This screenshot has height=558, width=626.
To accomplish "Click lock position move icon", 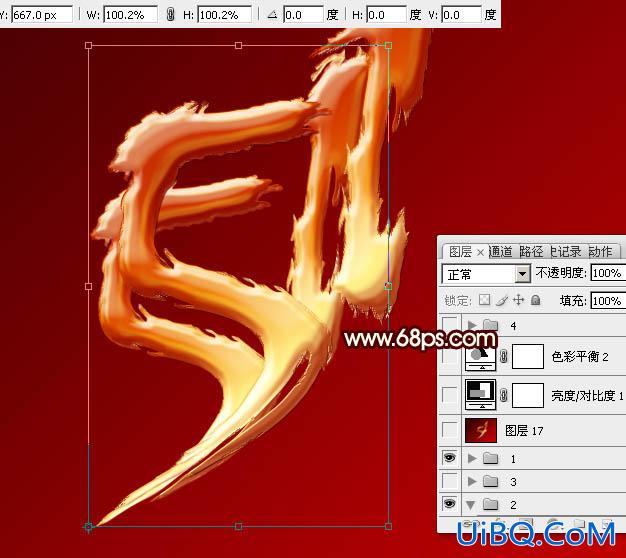I will [x=519, y=300].
